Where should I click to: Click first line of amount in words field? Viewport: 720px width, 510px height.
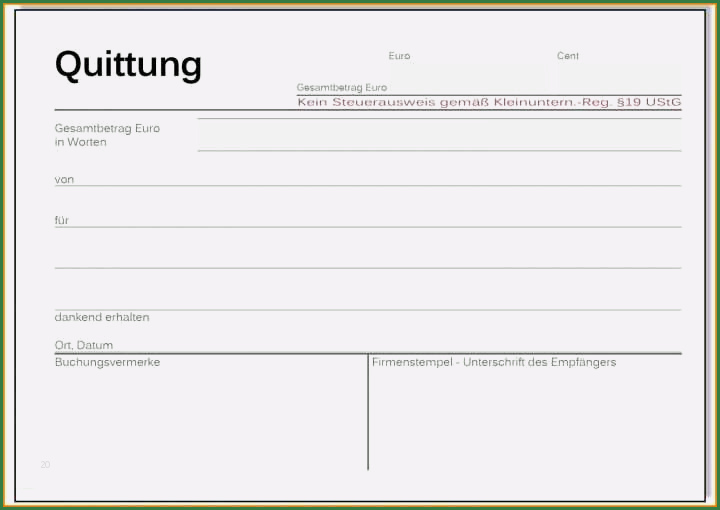(439, 125)
